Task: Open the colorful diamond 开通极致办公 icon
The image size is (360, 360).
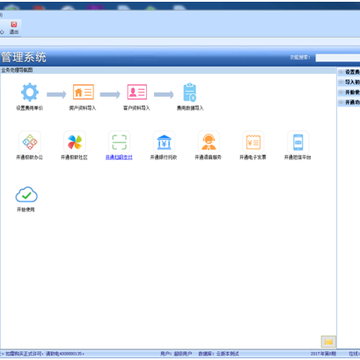Action: click(x=30, y=142)
